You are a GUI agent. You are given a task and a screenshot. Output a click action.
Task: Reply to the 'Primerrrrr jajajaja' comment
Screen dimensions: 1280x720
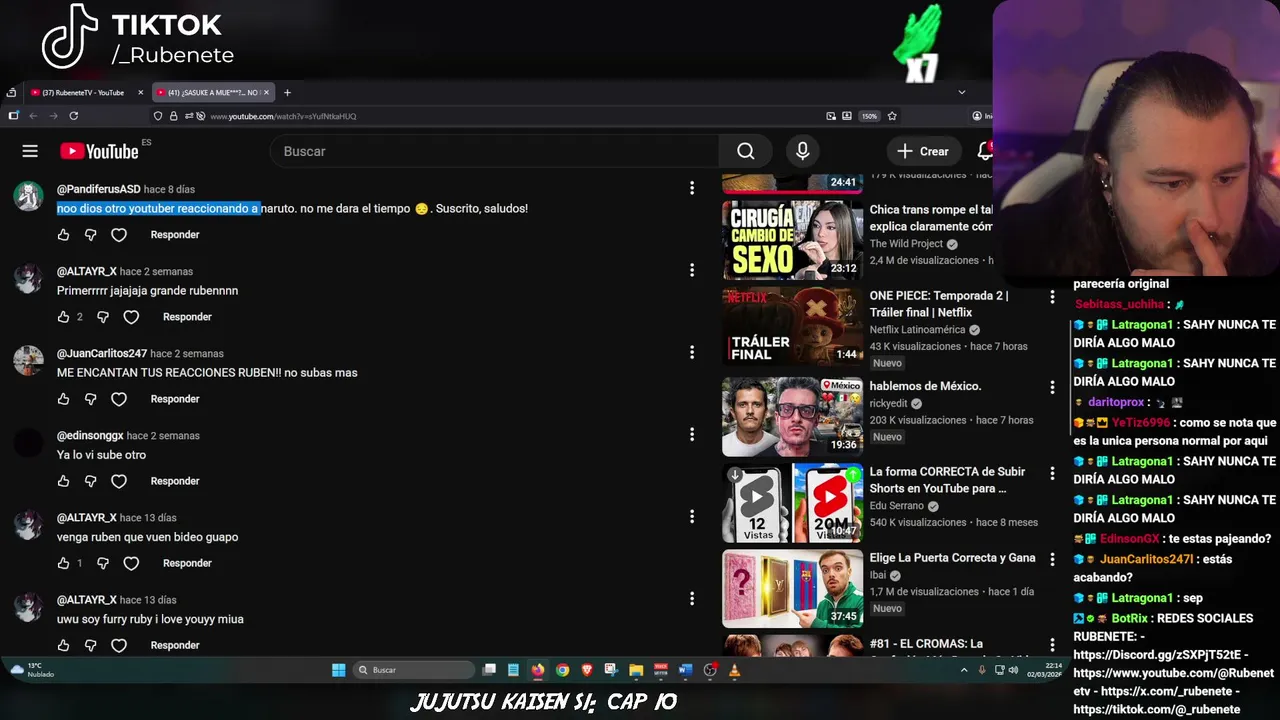[x=187, y=316]
